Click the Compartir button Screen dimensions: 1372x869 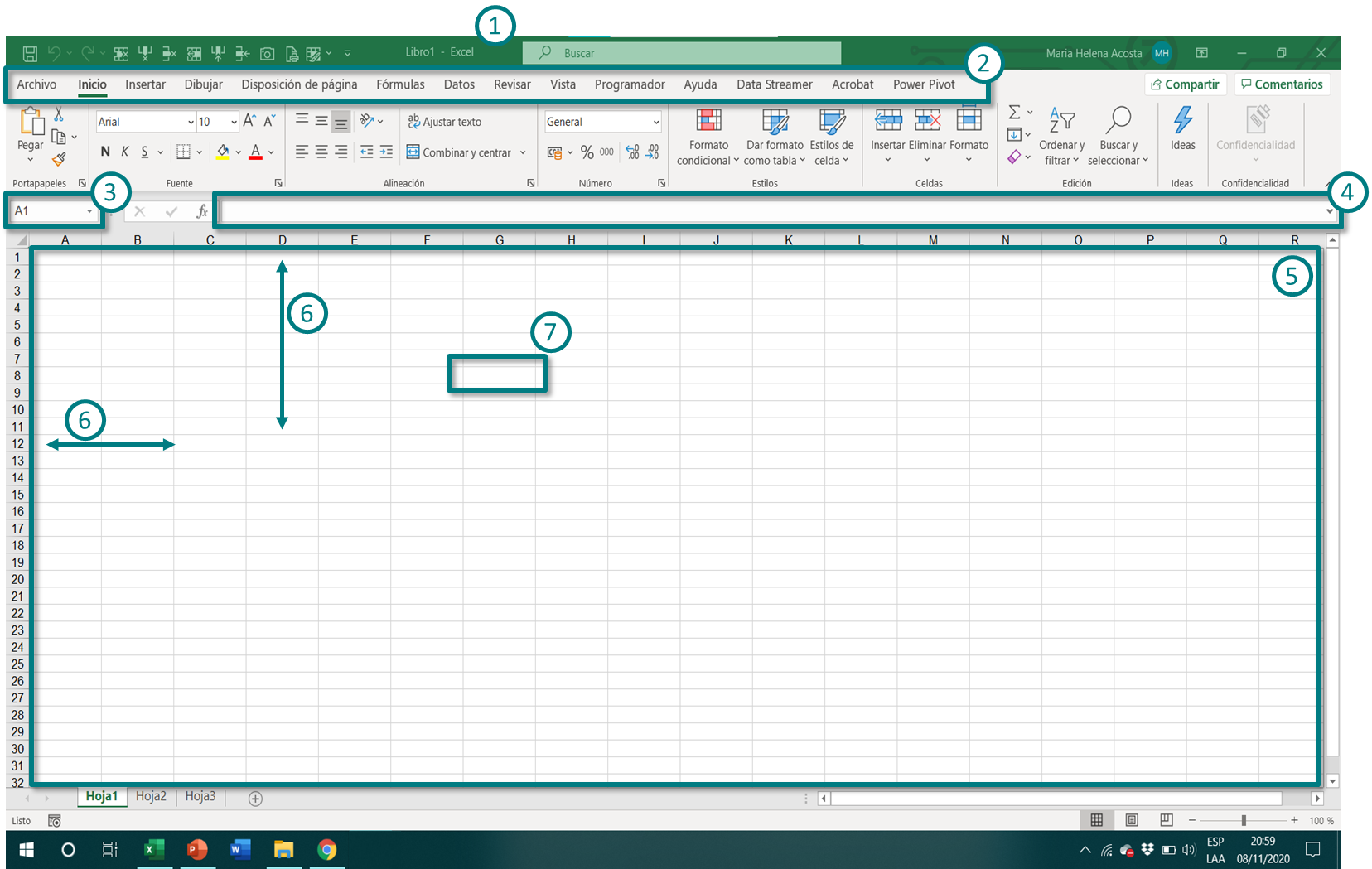pyautogui.click(x=1185, y=84)
